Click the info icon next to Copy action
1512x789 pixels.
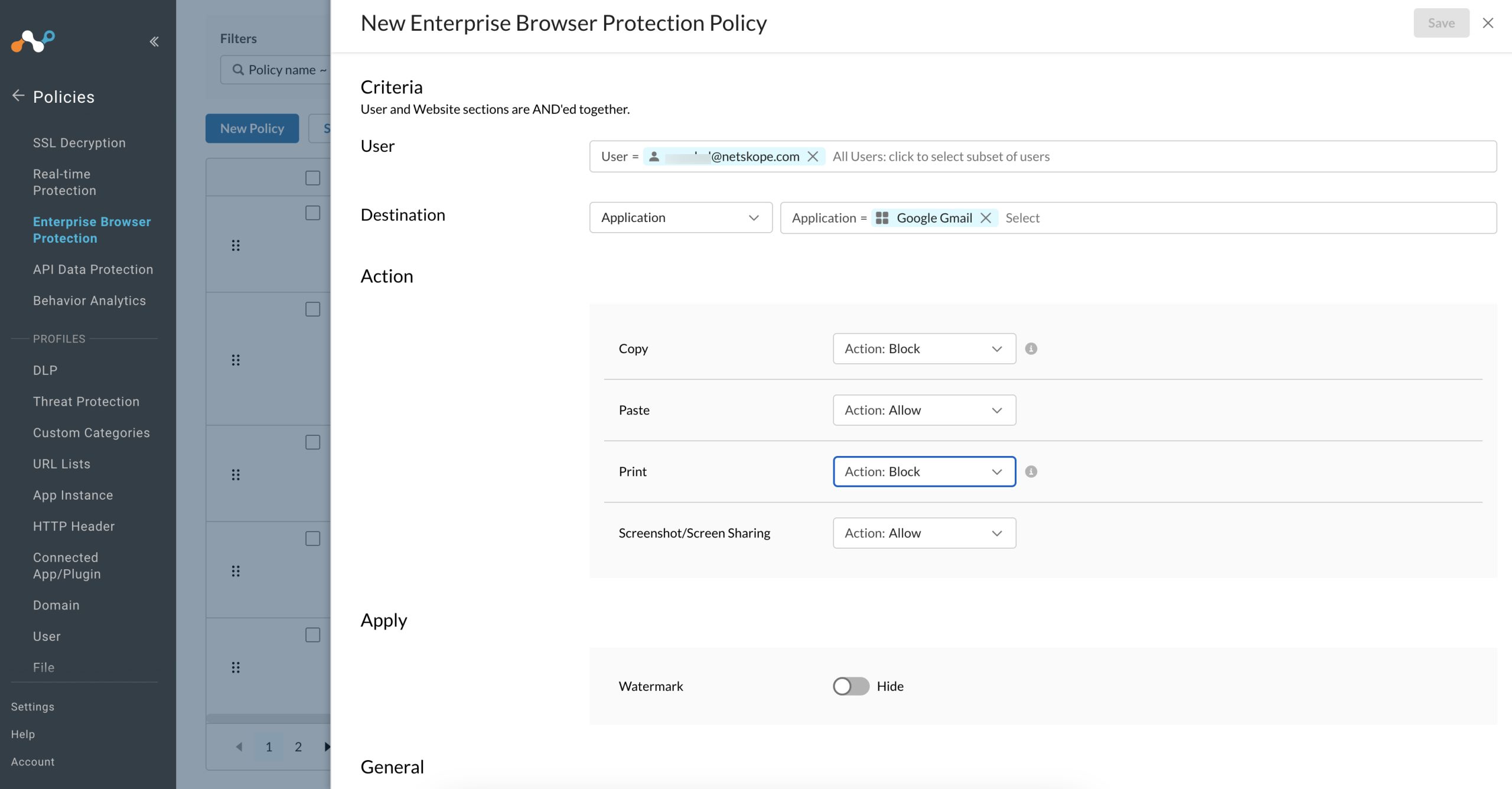click(1031, 348)
